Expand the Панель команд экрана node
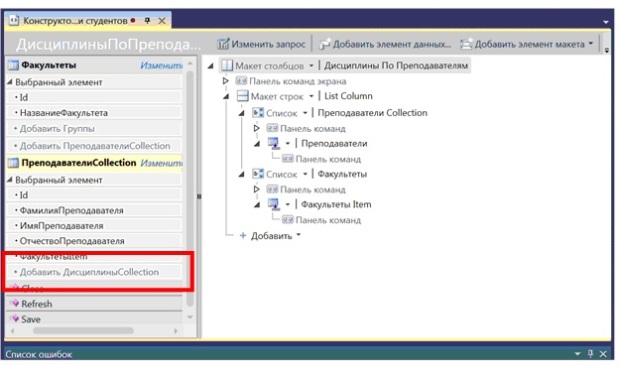 [225, 81]
